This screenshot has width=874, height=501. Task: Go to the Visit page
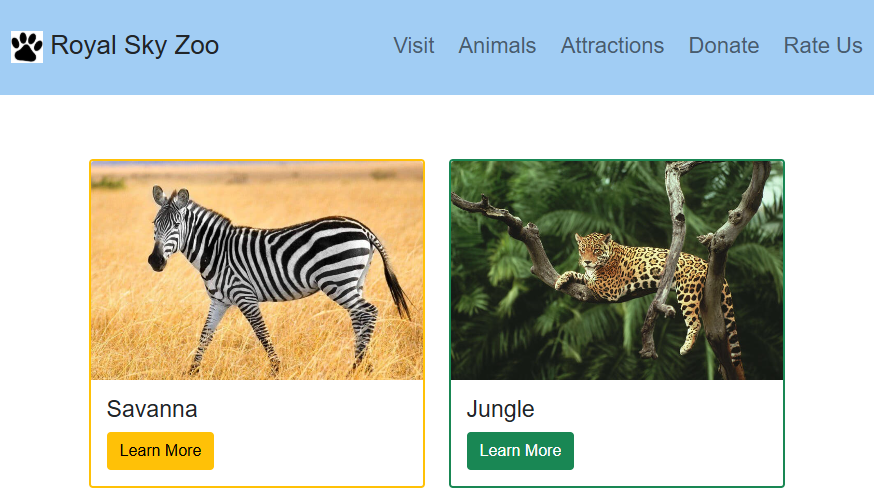tap(413, 46)
